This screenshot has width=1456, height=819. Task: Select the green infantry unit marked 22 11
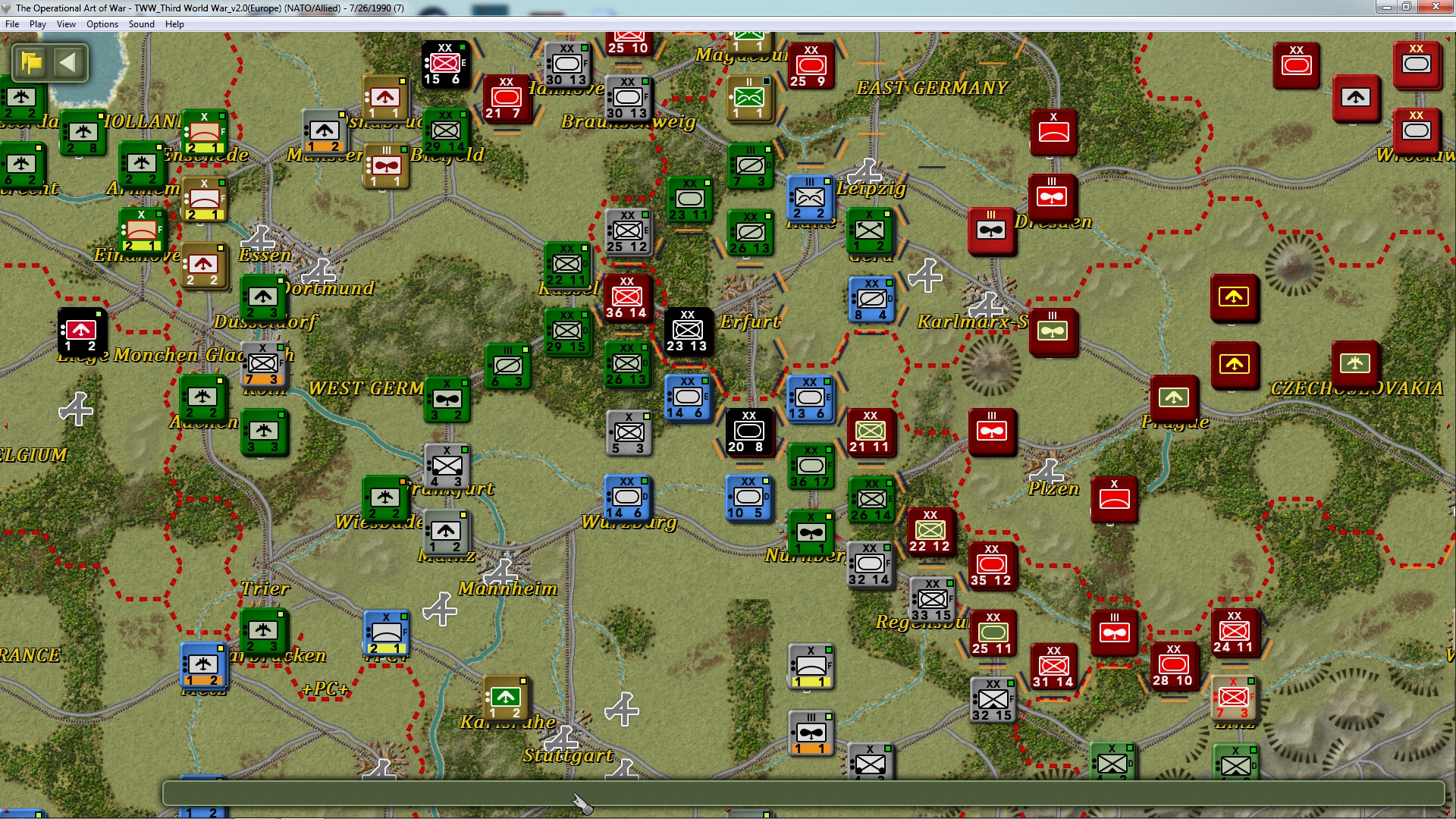click(x=566, y=265)
